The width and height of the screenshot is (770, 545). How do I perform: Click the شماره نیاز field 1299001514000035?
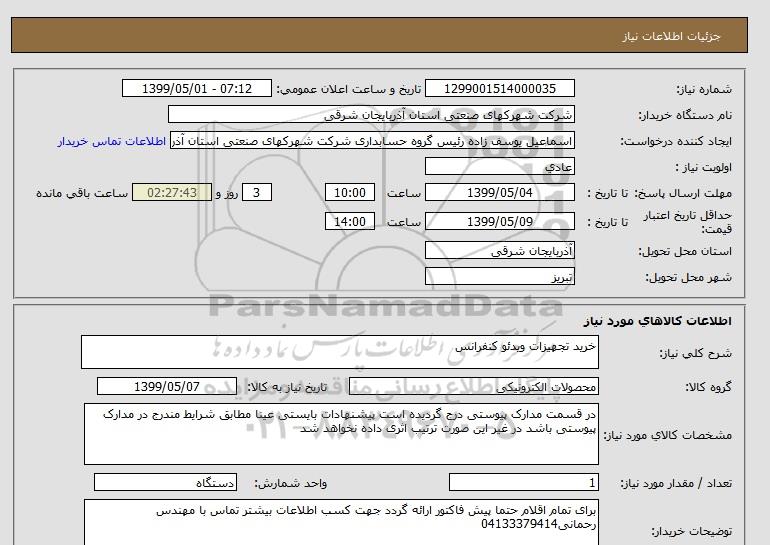point(499,88)
